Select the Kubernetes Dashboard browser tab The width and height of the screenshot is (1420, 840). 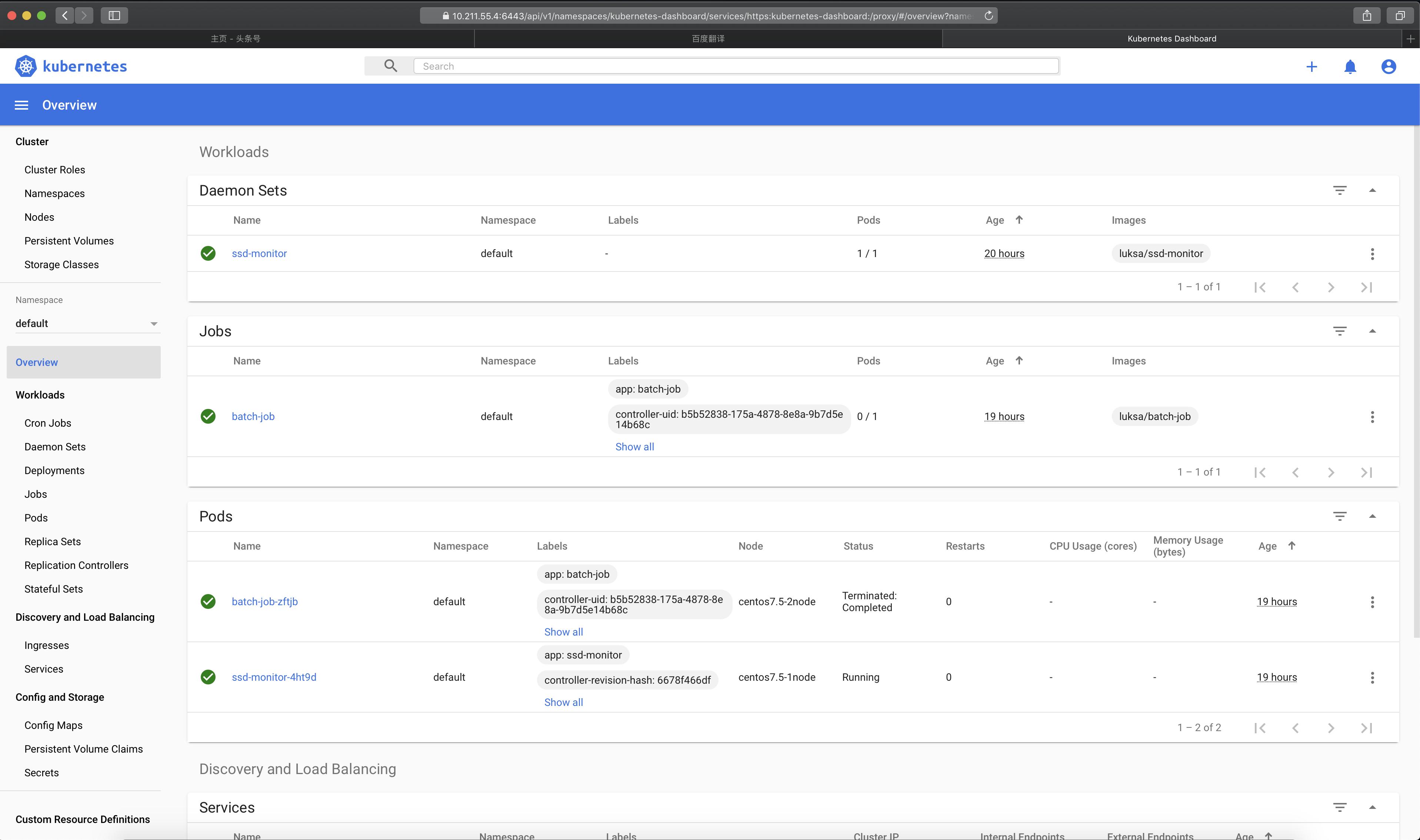point(1171,39)
